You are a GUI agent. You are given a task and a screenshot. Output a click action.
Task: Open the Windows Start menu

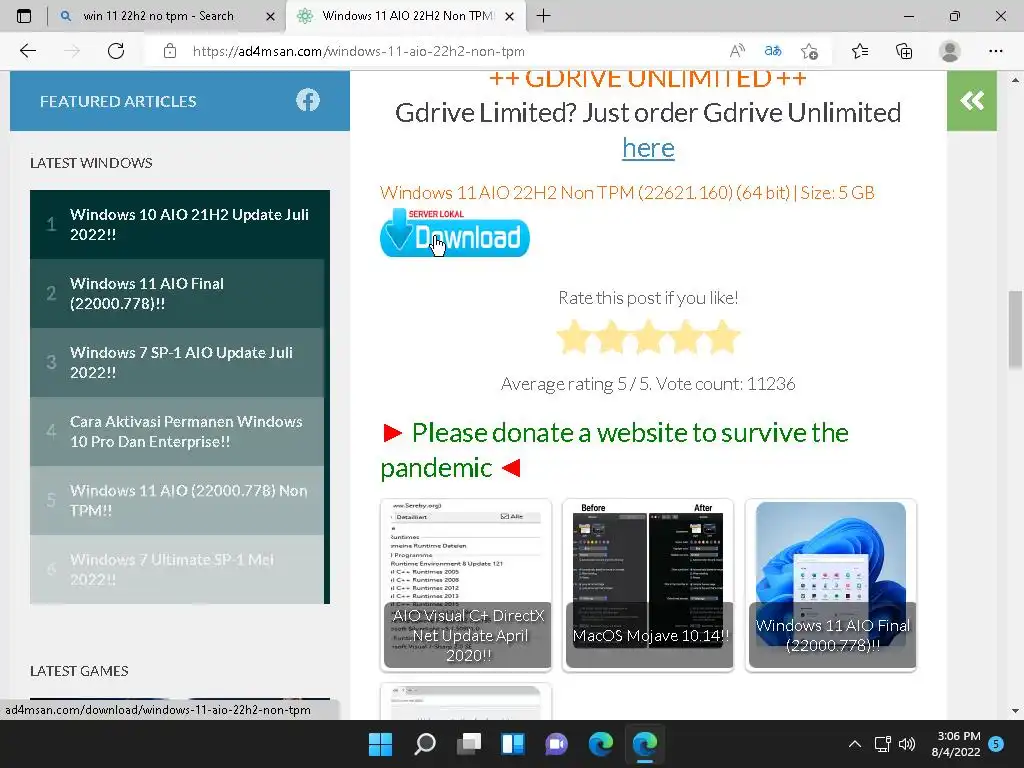pyautogui.click(x=380, y=744)
